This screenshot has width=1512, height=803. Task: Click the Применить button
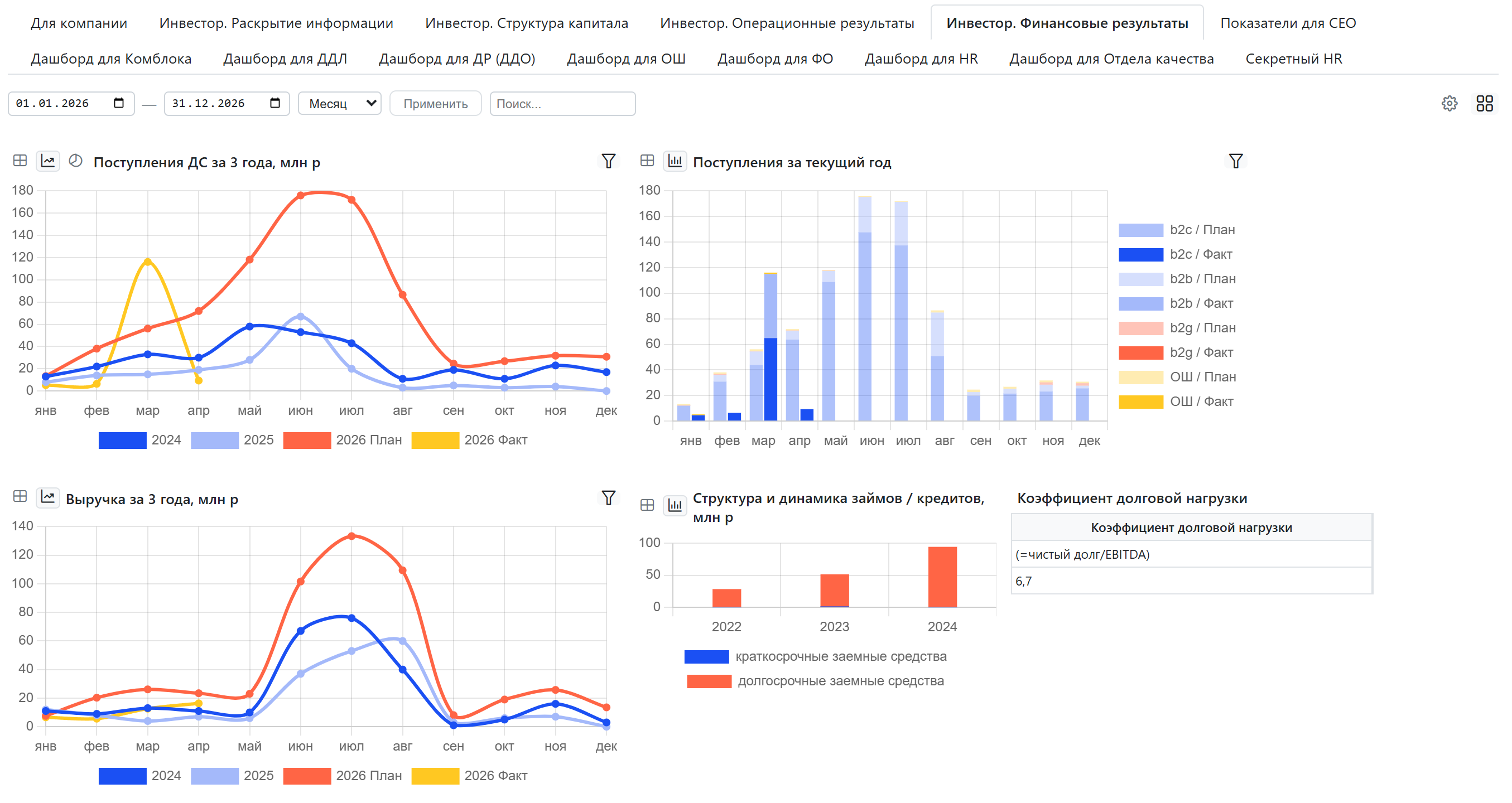(x=435, y=104)
